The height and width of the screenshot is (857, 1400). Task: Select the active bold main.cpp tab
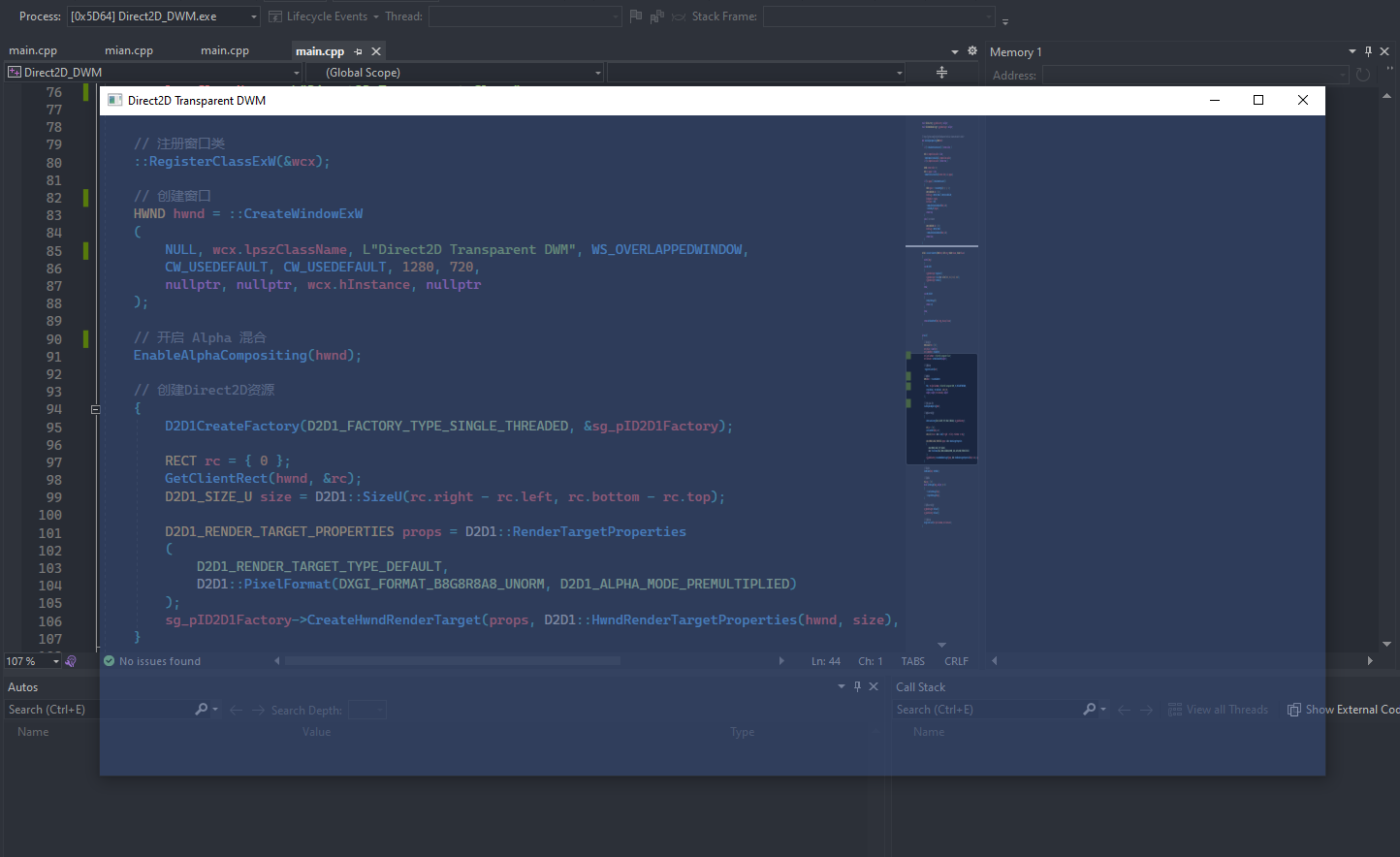(320, 51)
